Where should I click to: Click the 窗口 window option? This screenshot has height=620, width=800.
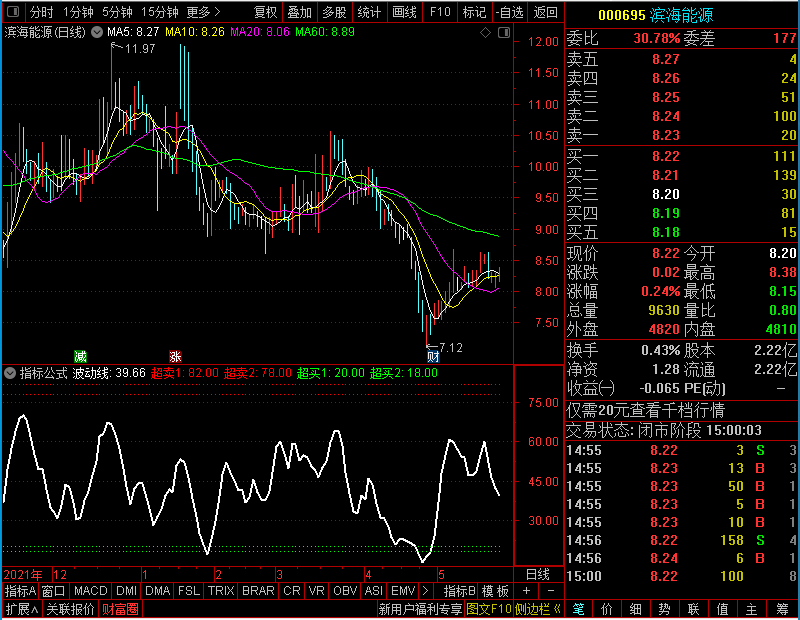[54, 591]
